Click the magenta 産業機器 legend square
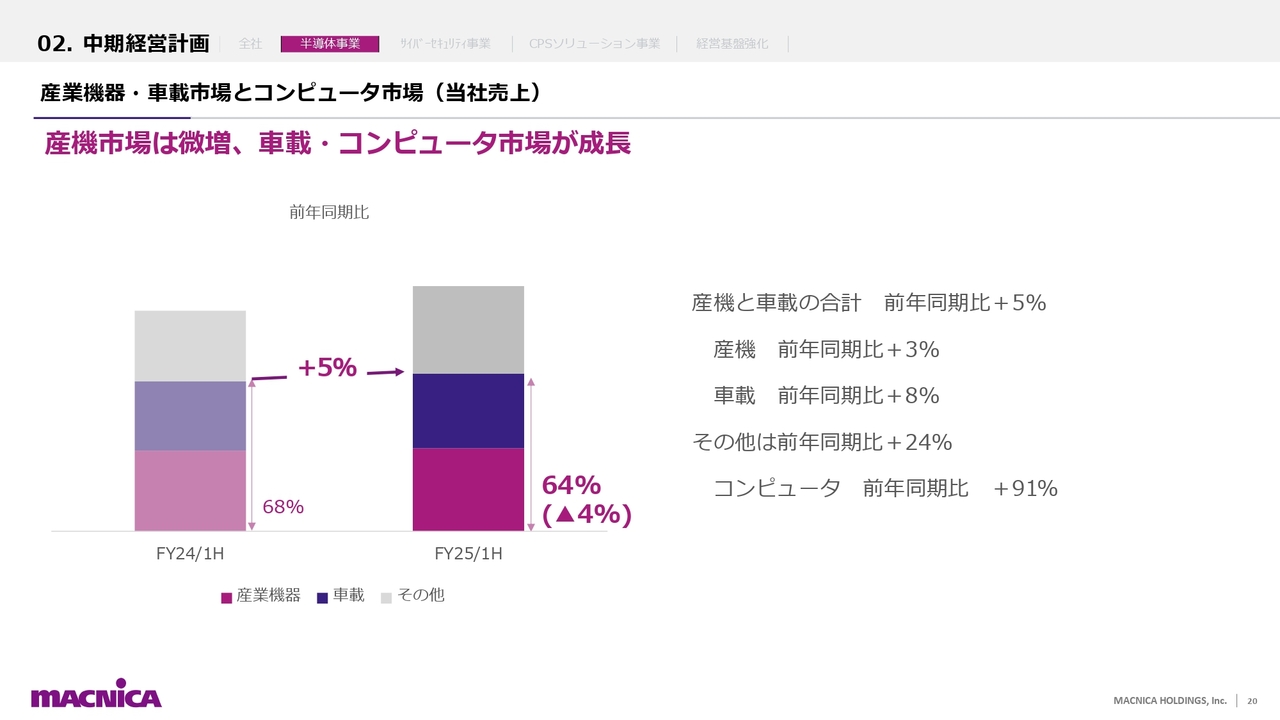This screenshot has width=1280, height=720. tap(226, 597)
